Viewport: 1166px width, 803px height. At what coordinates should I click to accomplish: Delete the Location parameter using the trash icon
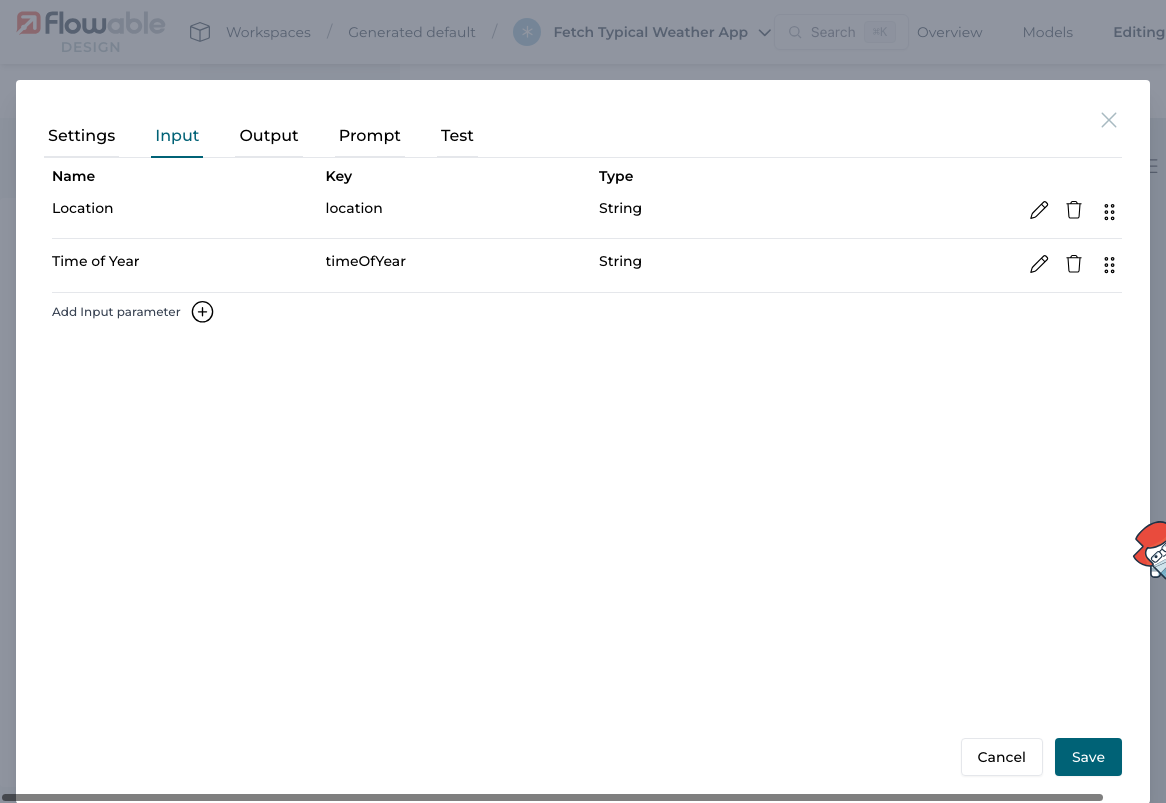click(x=1073, y=210)
